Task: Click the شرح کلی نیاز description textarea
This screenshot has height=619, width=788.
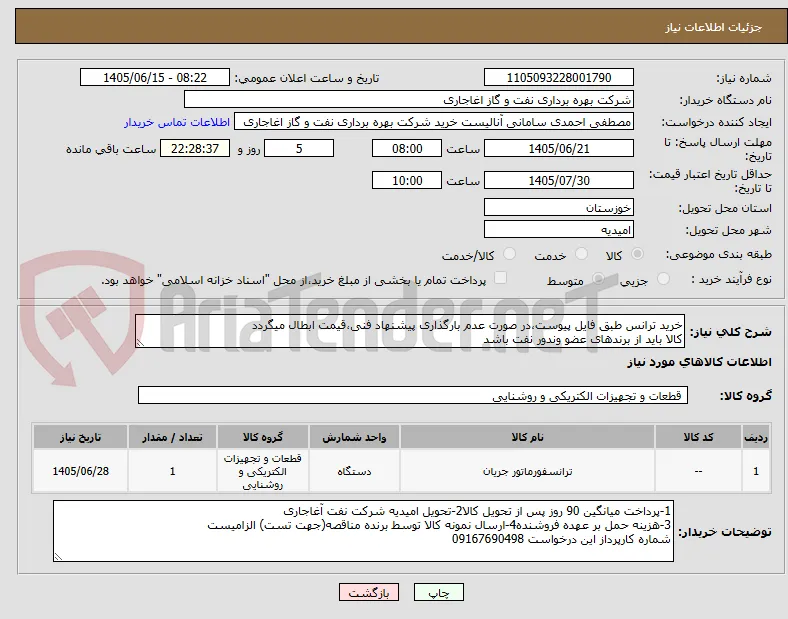Action: click(x=410, y=332)
